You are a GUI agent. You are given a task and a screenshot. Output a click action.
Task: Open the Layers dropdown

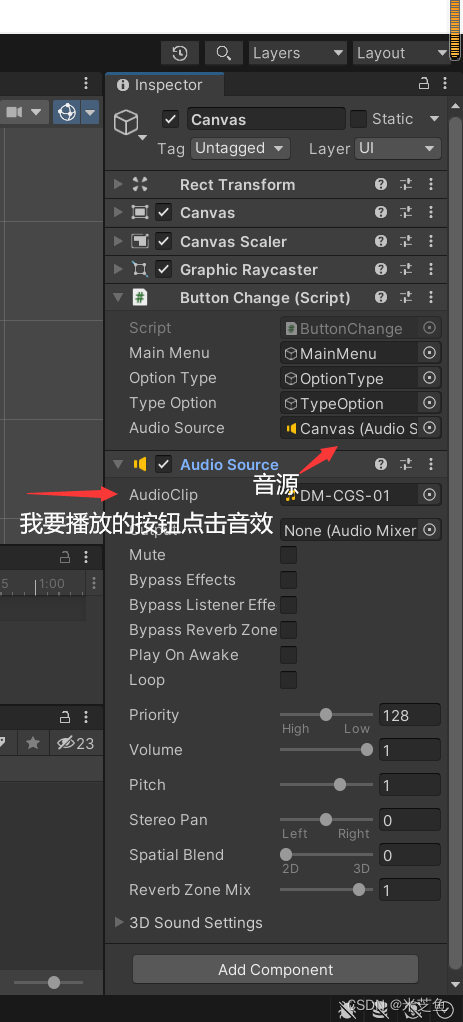point(299,53)
